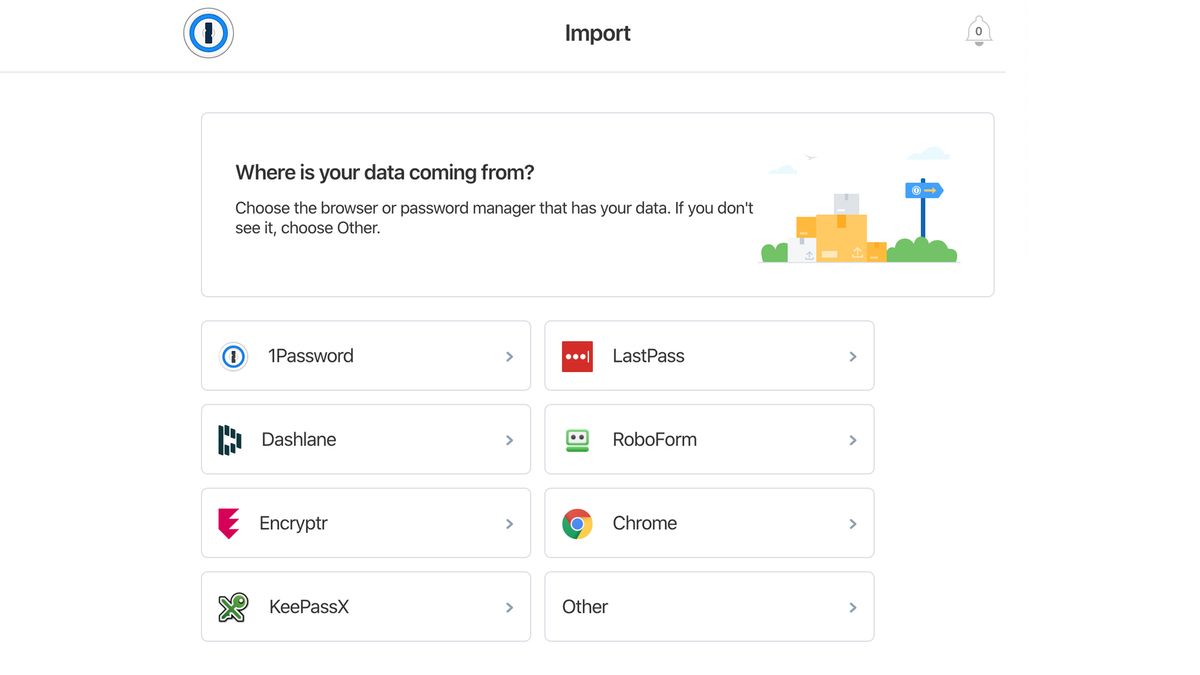
Task: Click the chevron on the Chrome card
Action: pos(853,523)
